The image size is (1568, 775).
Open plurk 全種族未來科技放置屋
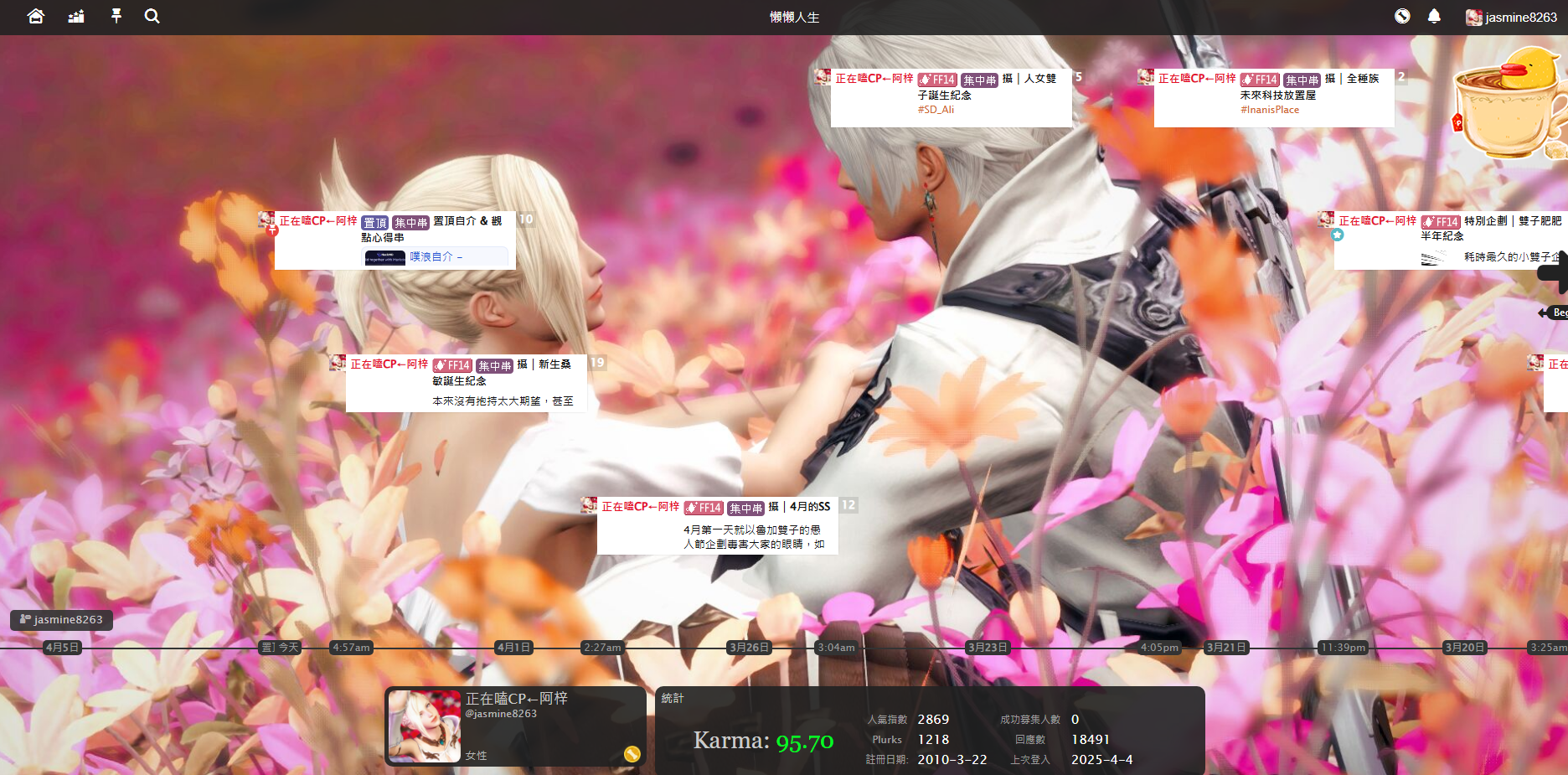tap(1274, 98)
